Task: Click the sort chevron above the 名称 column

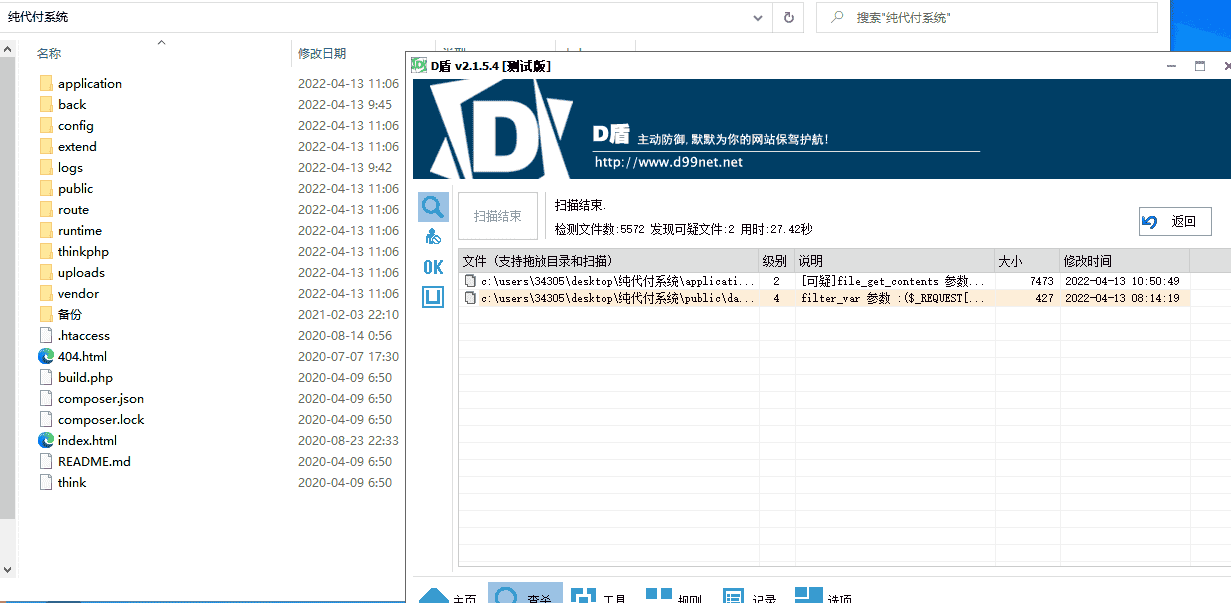Action: 161,43
